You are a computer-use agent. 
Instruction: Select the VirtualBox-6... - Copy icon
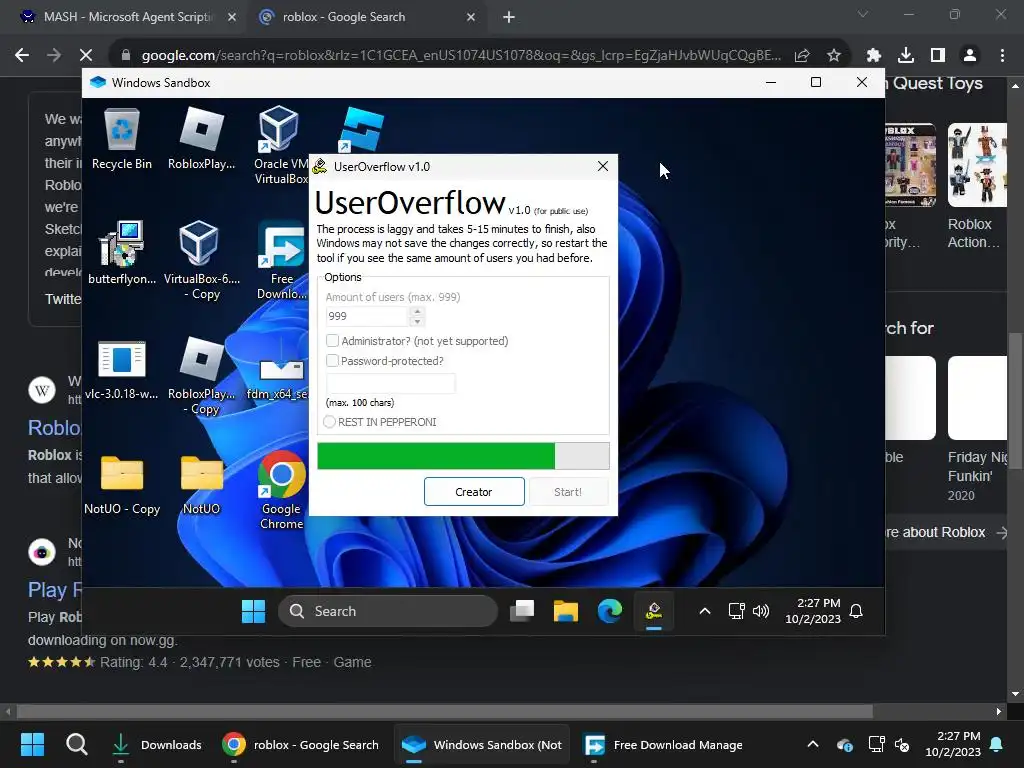201,259
